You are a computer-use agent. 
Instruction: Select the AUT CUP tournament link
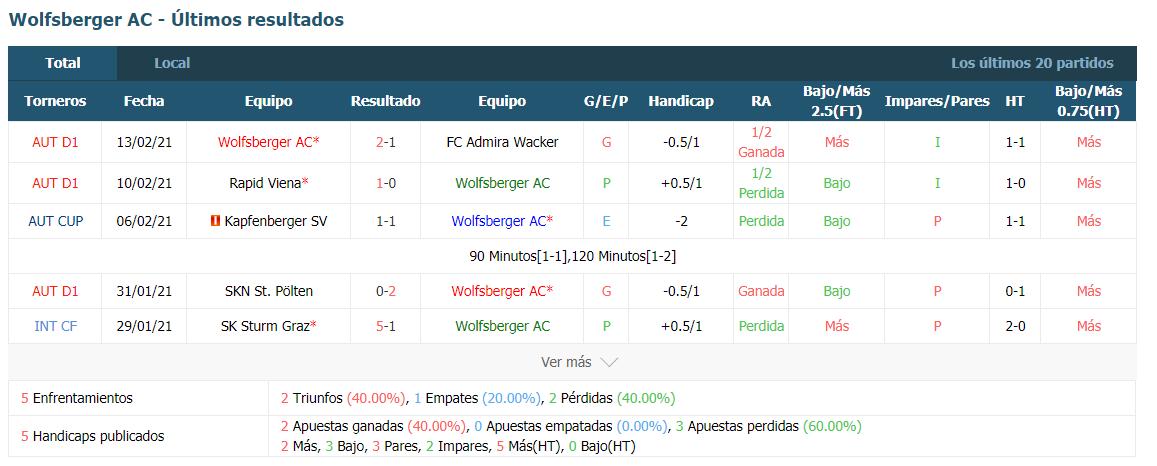[55, 221]
